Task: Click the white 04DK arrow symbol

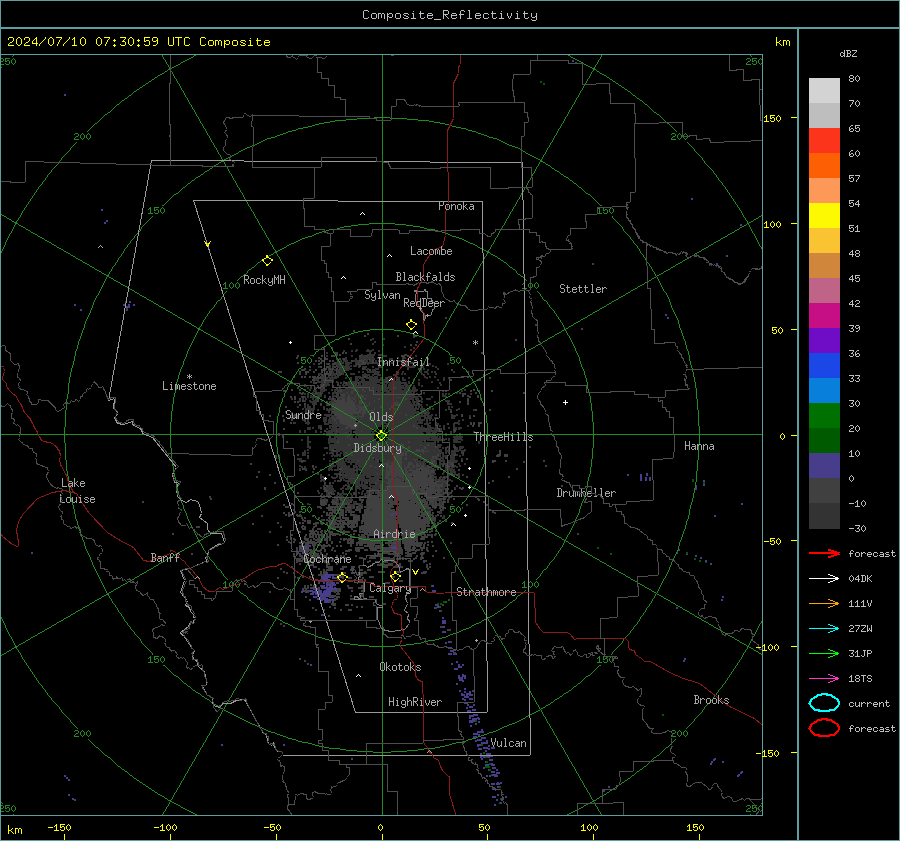Action: [824, 578]
